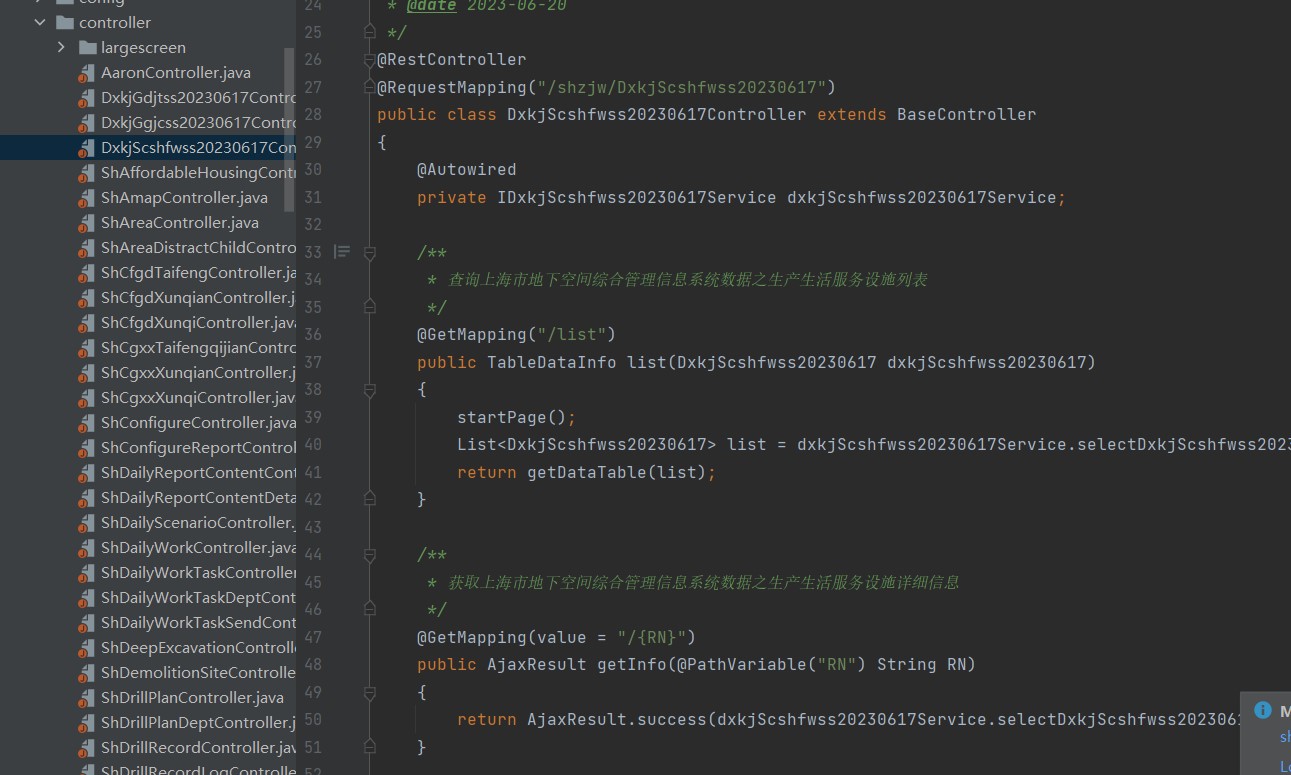The height and width of the screenshot is (775, 1291).
Task: Open ShConfigureController.java file
Action: click(x=198, y=422)
